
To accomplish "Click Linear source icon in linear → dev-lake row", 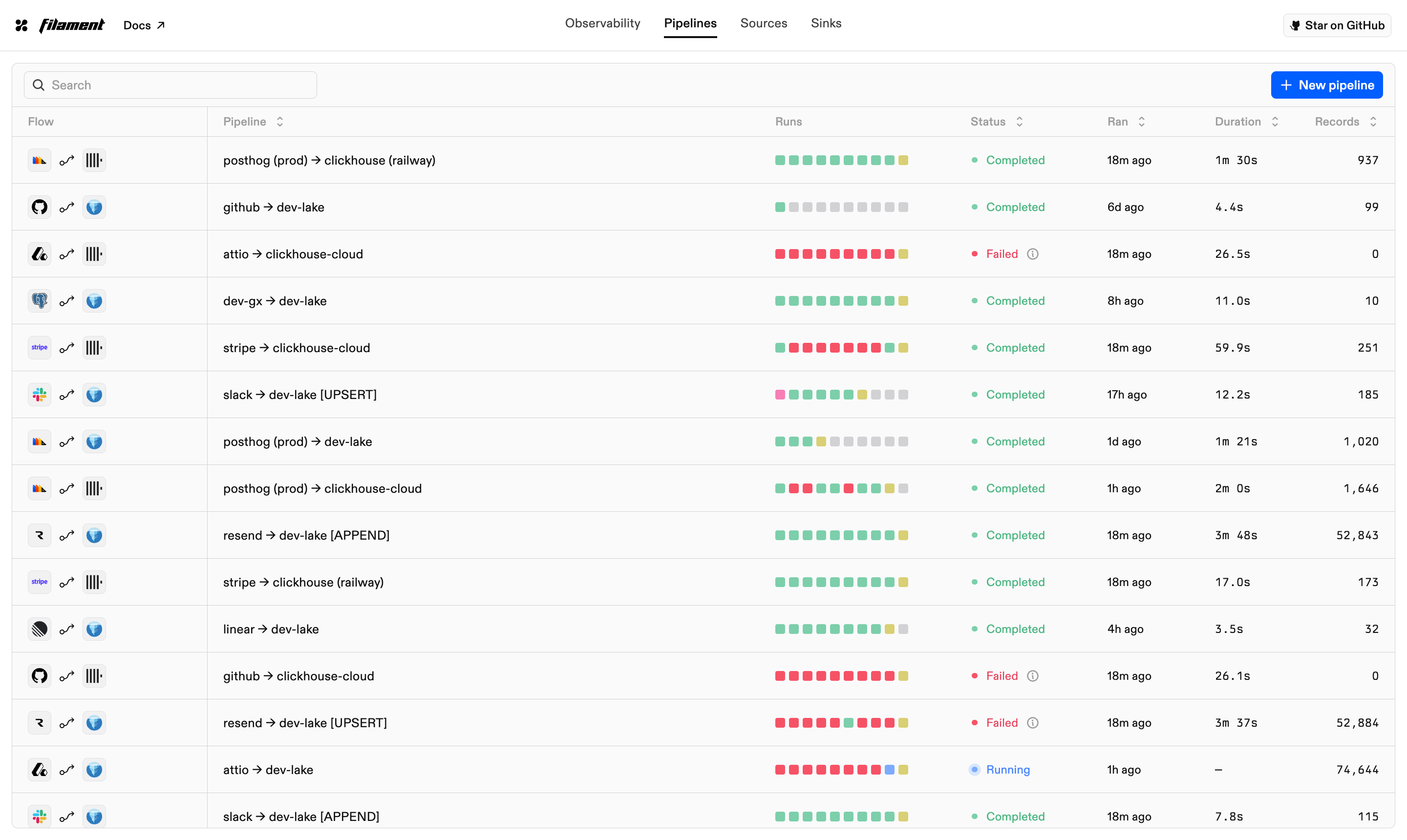I will click(40, 629).
